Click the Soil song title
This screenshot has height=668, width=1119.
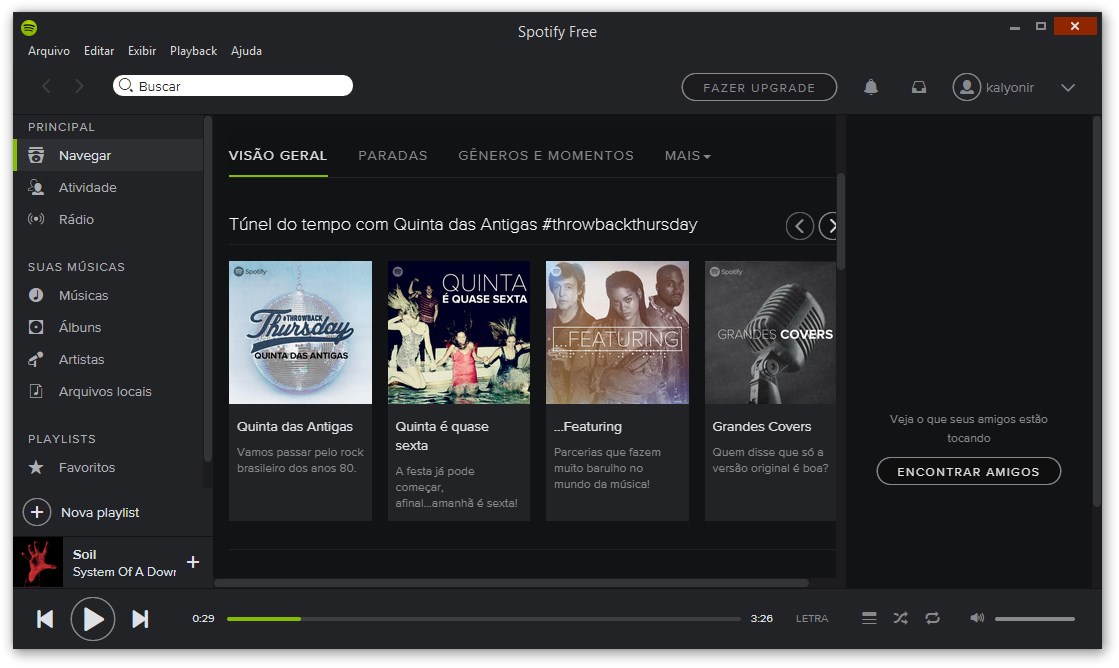click(84, 555)
